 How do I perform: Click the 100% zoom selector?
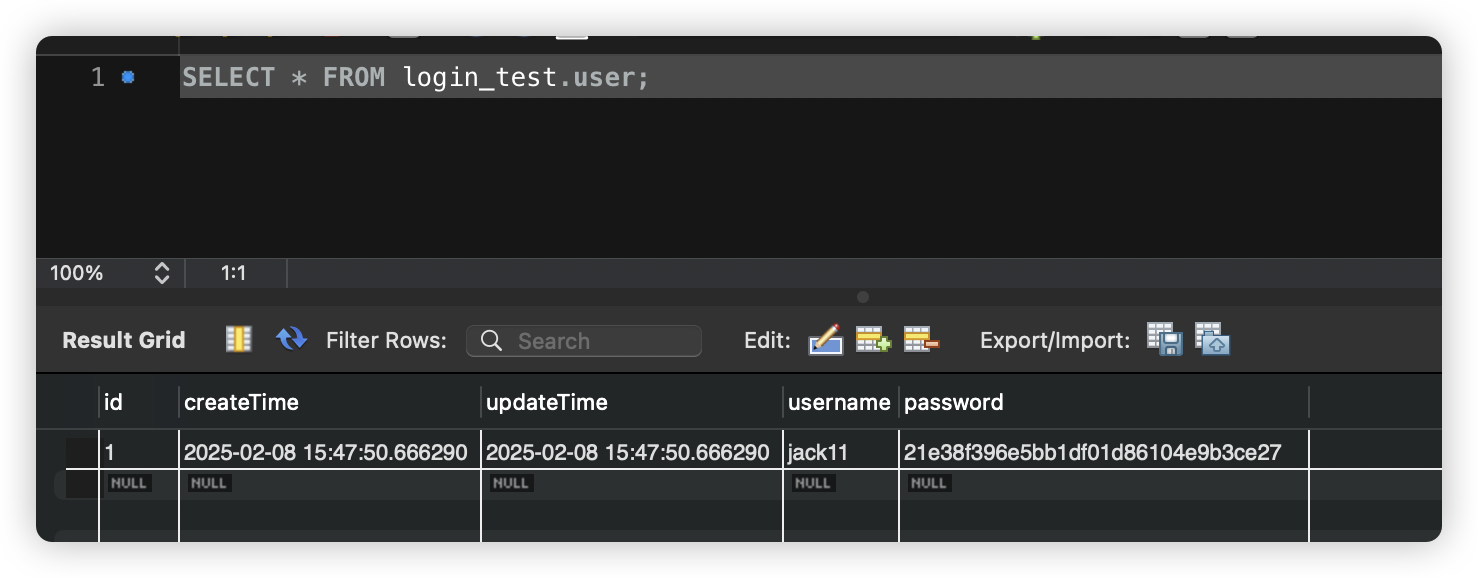tap(77, 272)
